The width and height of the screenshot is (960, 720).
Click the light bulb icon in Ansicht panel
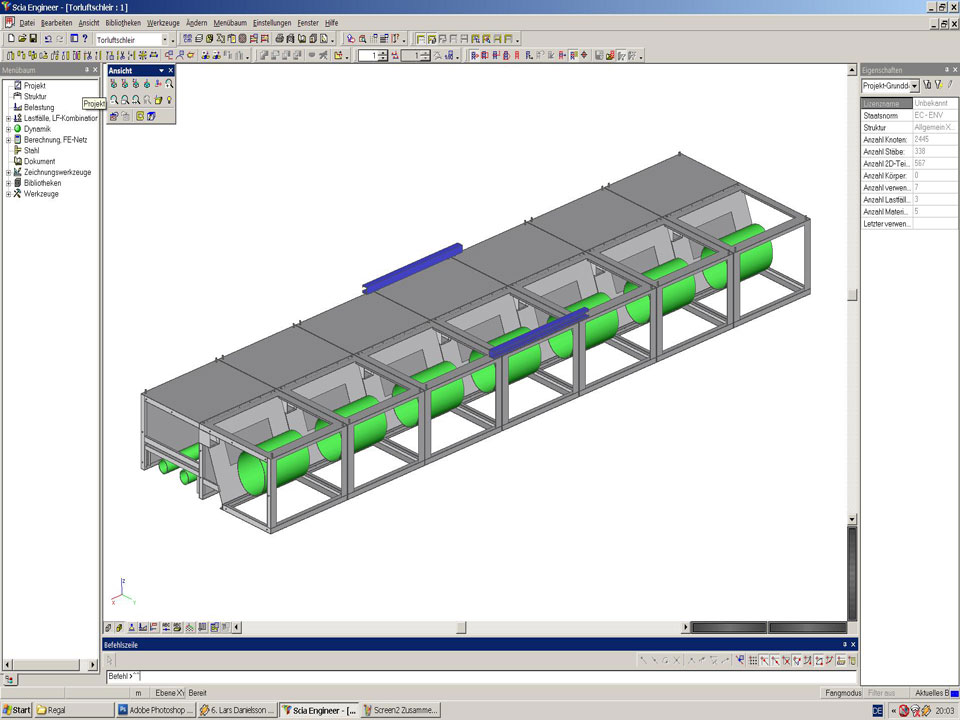click(x=169, y=100)
